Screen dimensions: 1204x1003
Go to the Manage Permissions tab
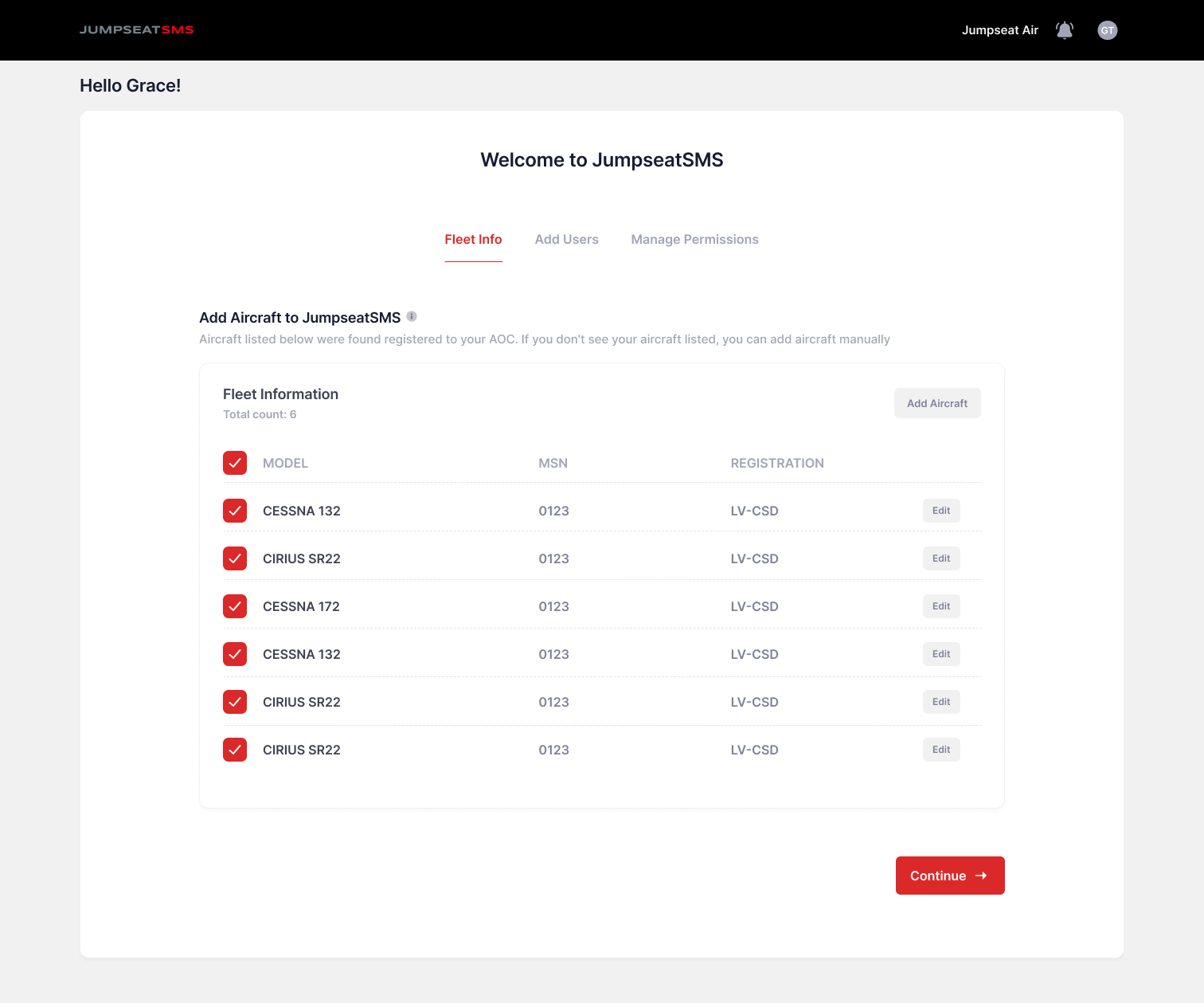pyautogui.click(x=694, y=240)
